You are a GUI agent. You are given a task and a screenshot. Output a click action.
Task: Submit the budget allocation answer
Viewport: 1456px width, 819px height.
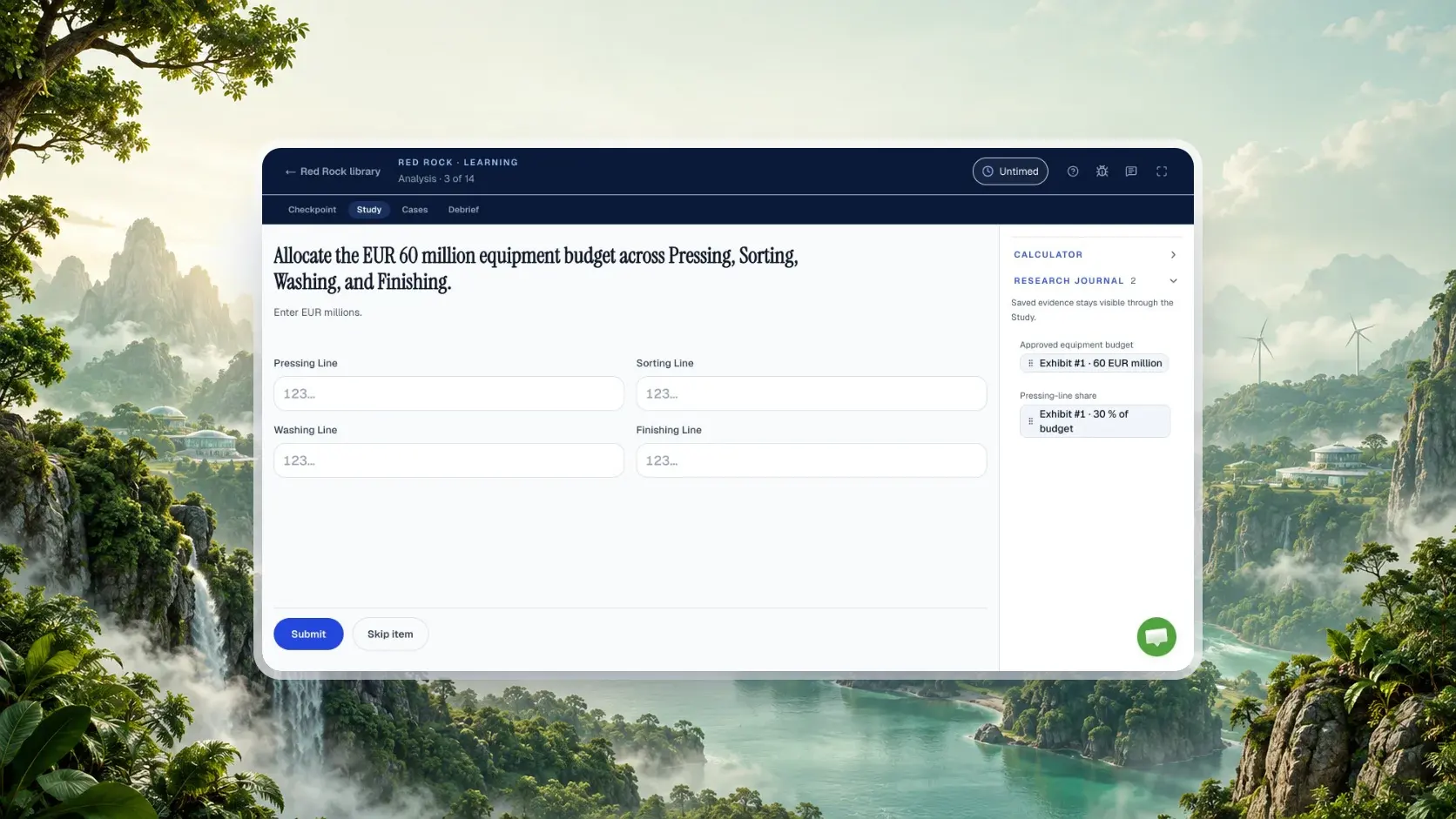308,634
